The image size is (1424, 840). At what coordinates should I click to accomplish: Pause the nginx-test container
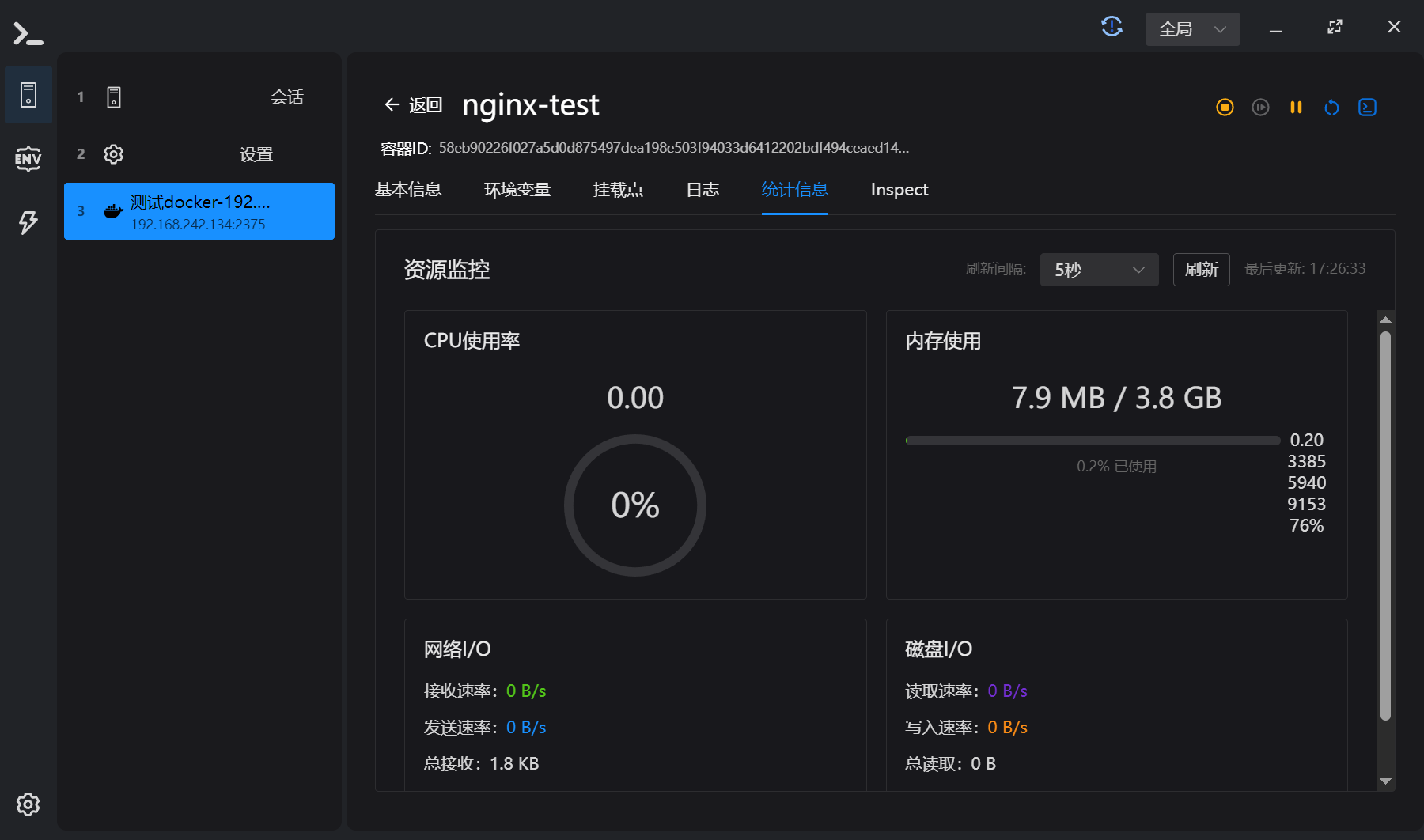coord(1296,108)
